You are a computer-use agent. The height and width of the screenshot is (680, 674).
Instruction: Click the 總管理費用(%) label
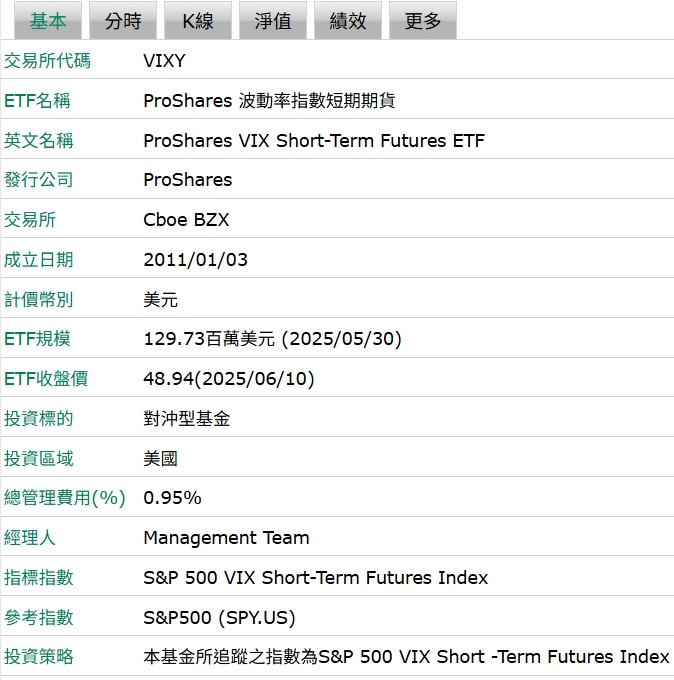coord(65,498)
